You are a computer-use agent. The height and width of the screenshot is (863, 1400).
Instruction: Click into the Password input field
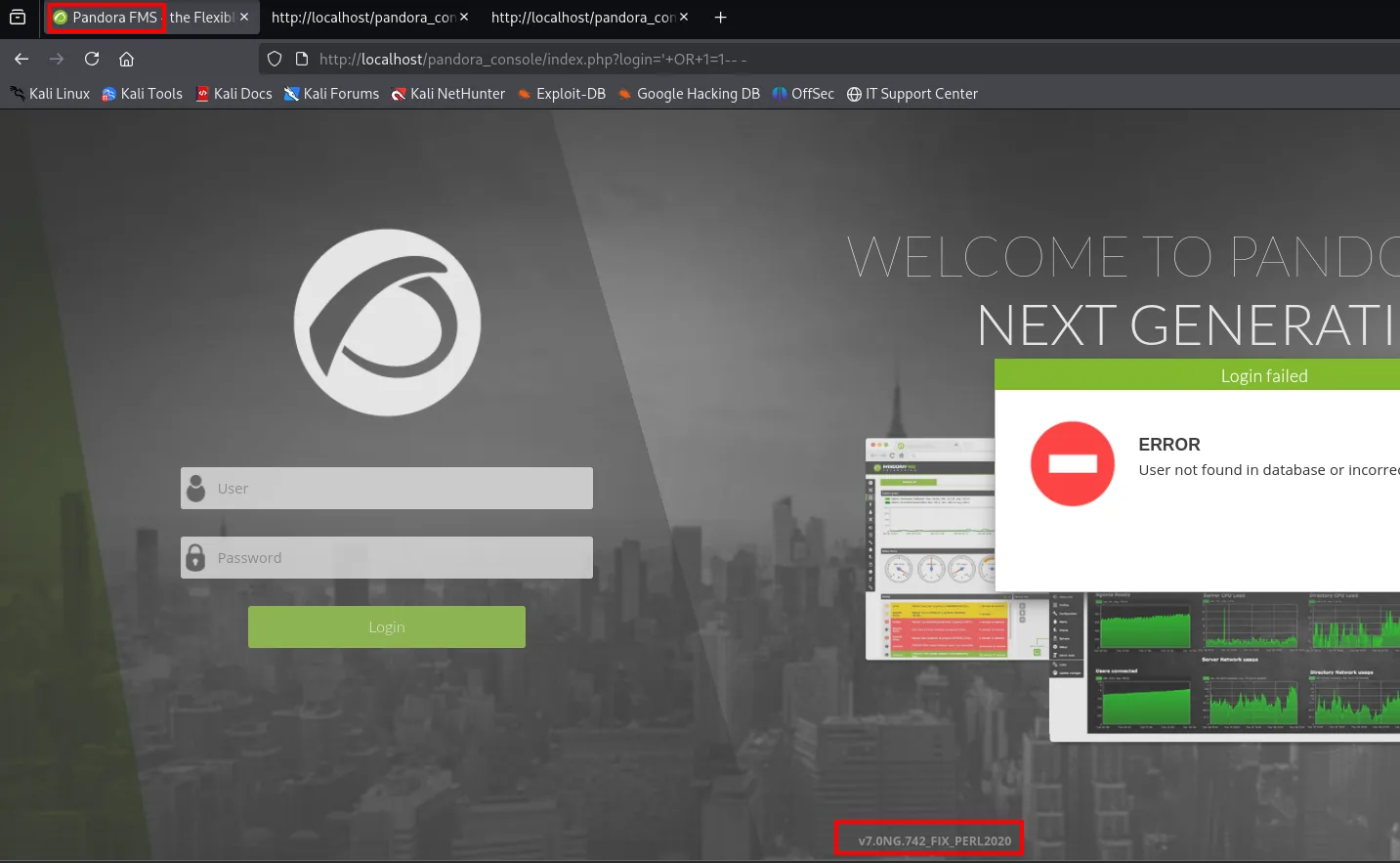tap(387, 557)
